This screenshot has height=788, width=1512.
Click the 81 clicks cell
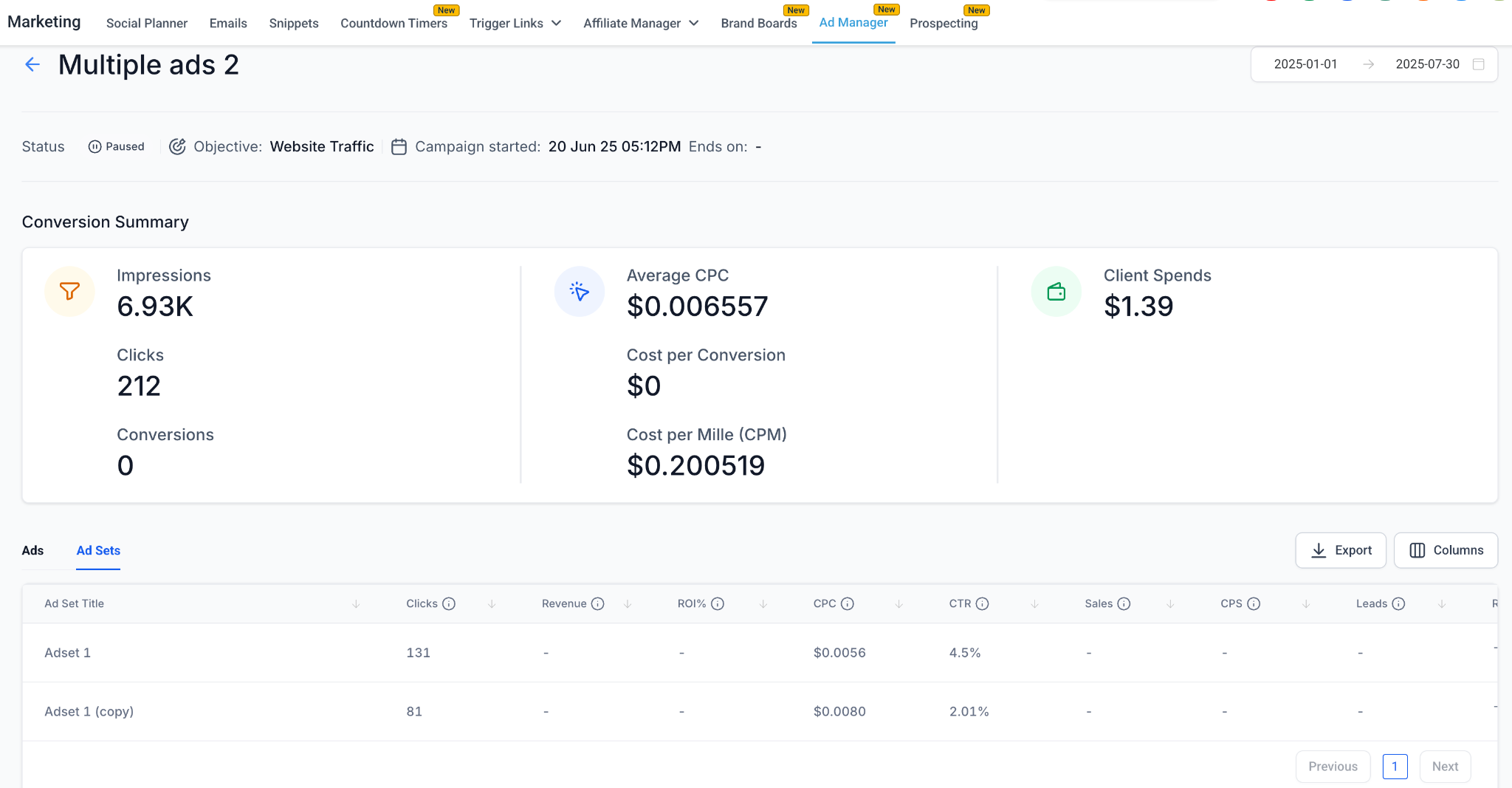(x=414, y=712)
